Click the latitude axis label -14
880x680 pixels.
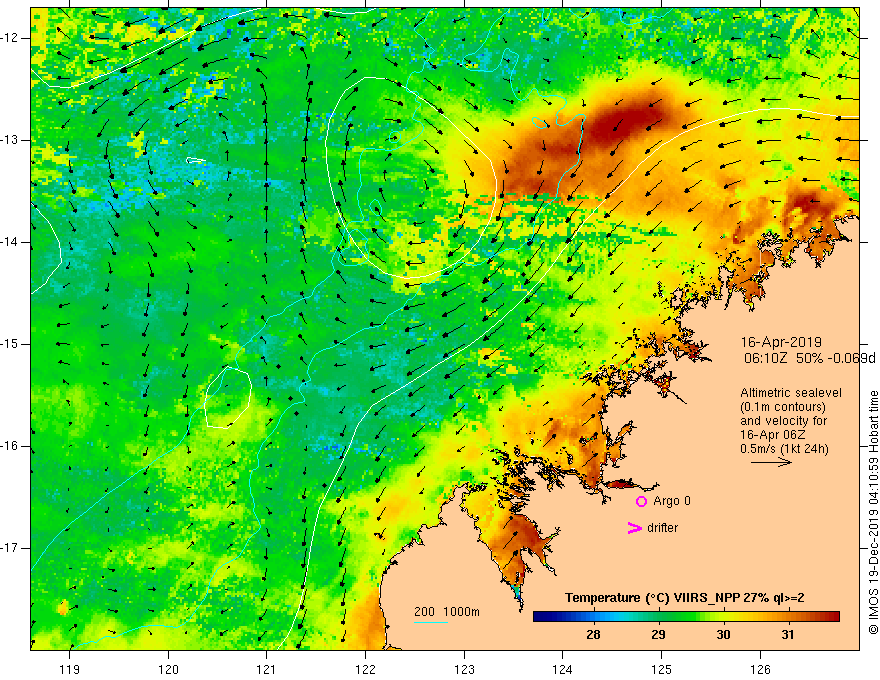[x=11, y=242]
